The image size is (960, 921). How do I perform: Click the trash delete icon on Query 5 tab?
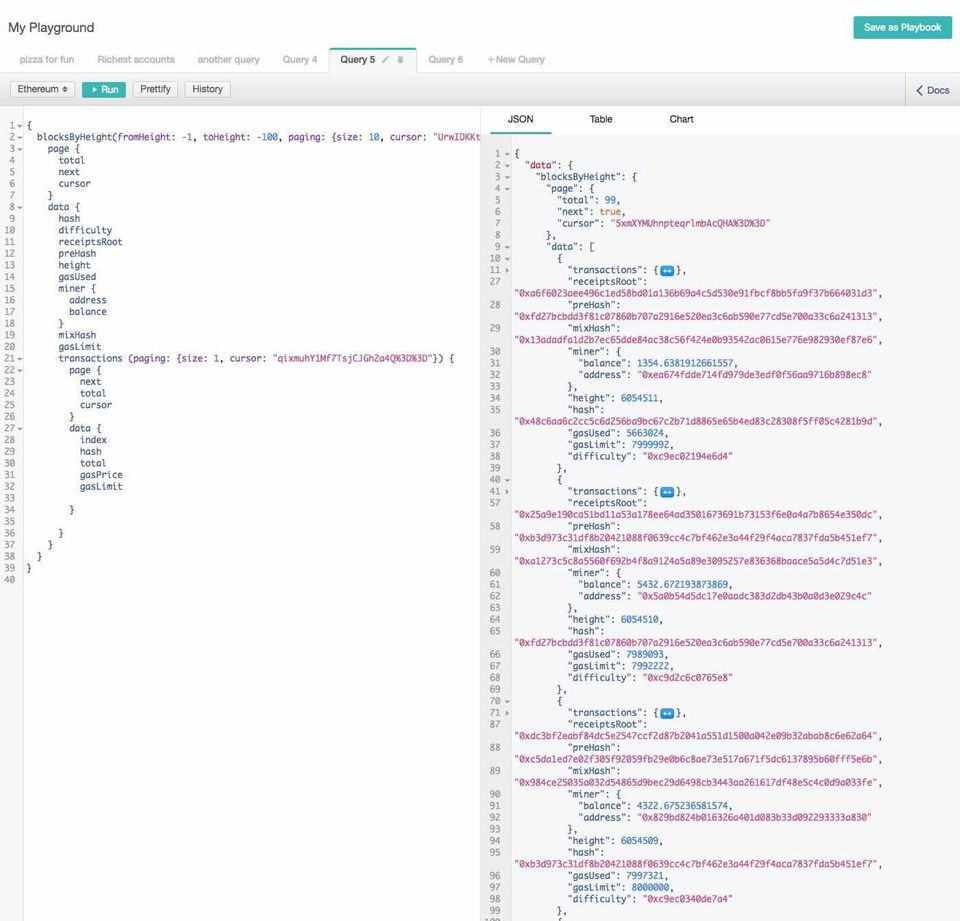401,60
